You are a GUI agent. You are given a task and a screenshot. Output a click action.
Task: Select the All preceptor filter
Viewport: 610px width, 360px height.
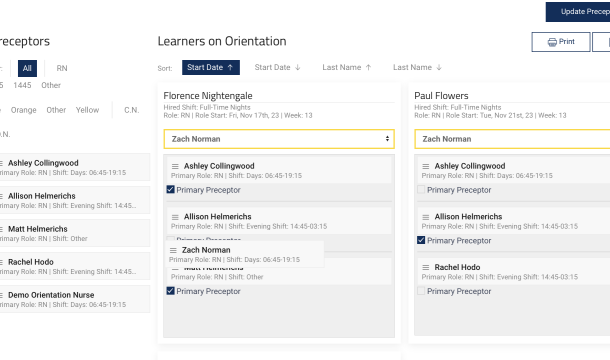tap(27, 68)
